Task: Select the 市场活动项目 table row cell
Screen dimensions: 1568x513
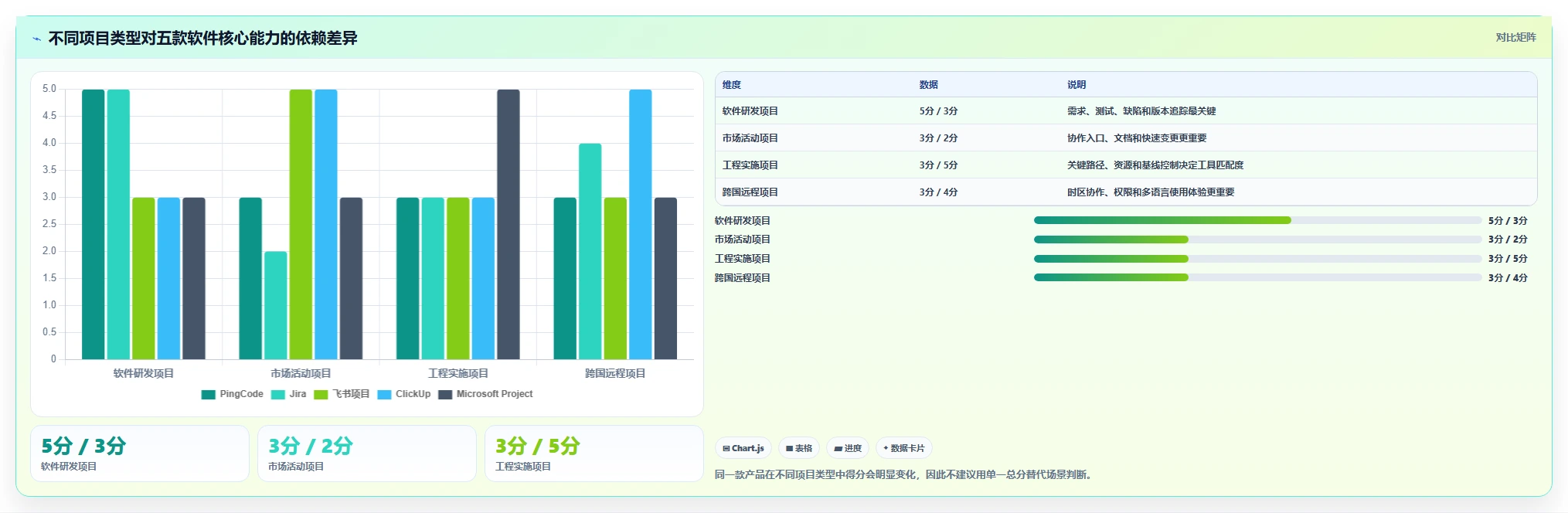Action: tap(750, 138)
